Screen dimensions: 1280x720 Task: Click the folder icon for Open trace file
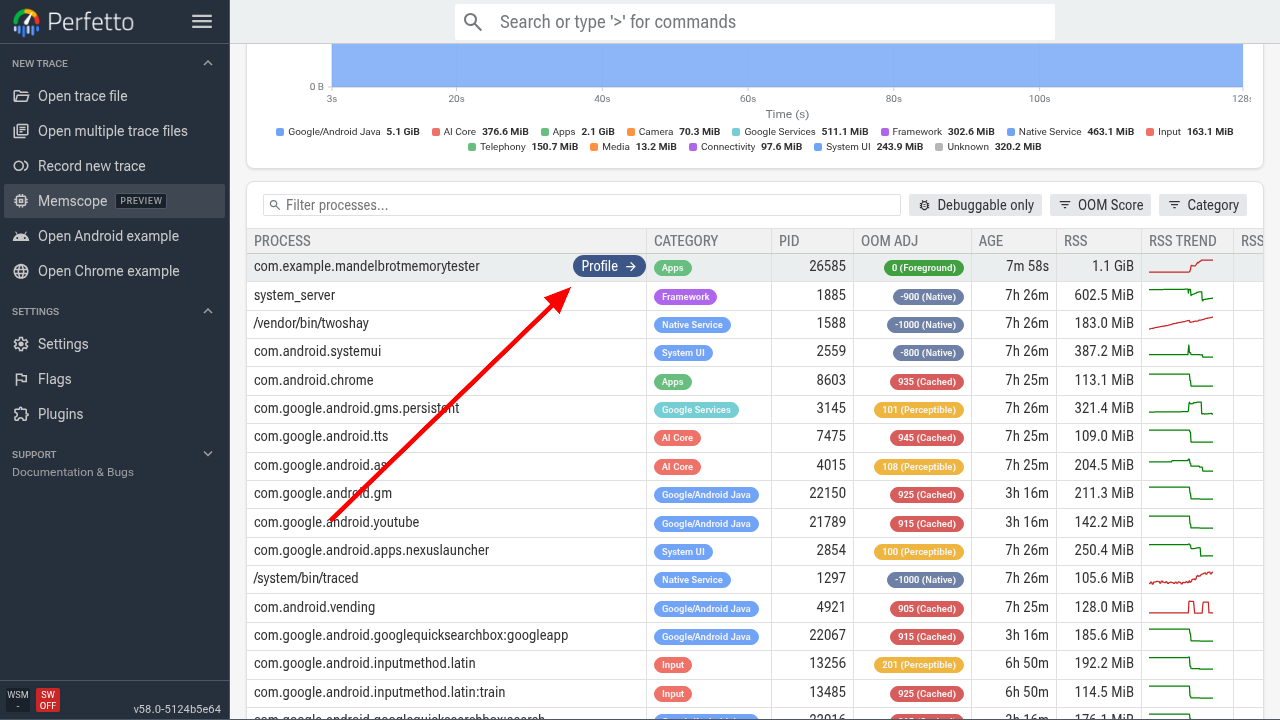20,96
